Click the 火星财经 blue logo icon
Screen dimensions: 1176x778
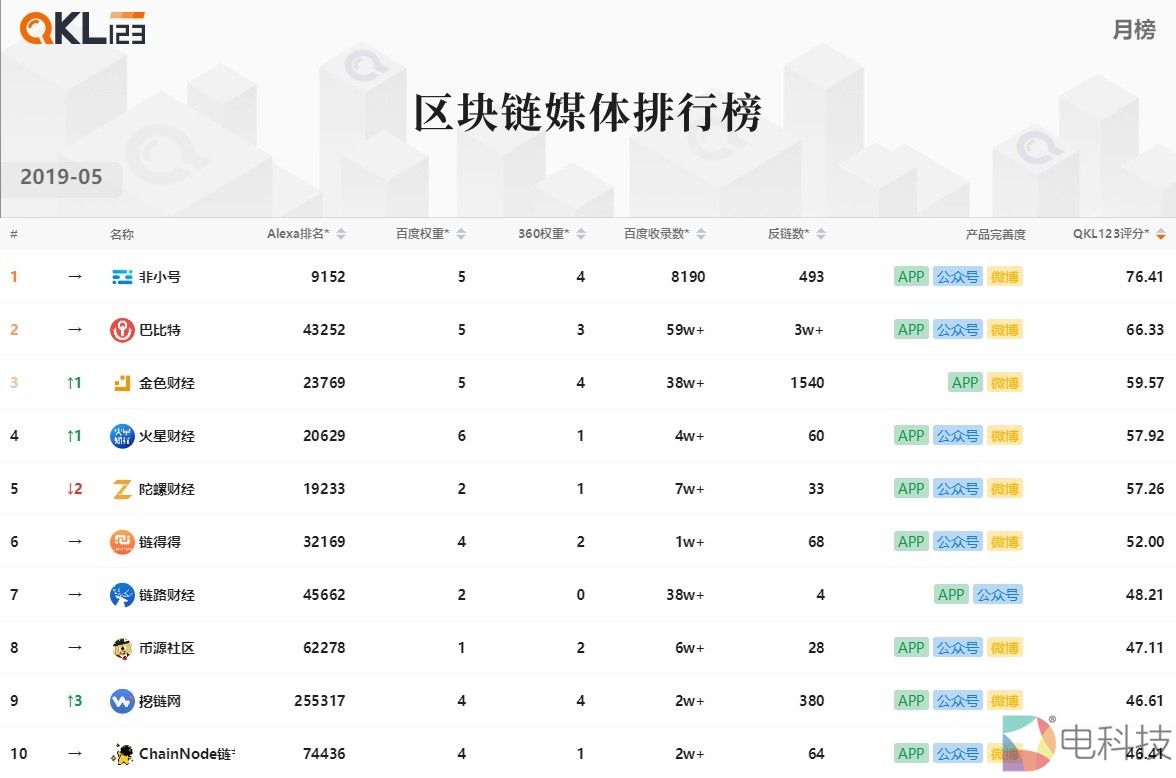coord(122,436)
